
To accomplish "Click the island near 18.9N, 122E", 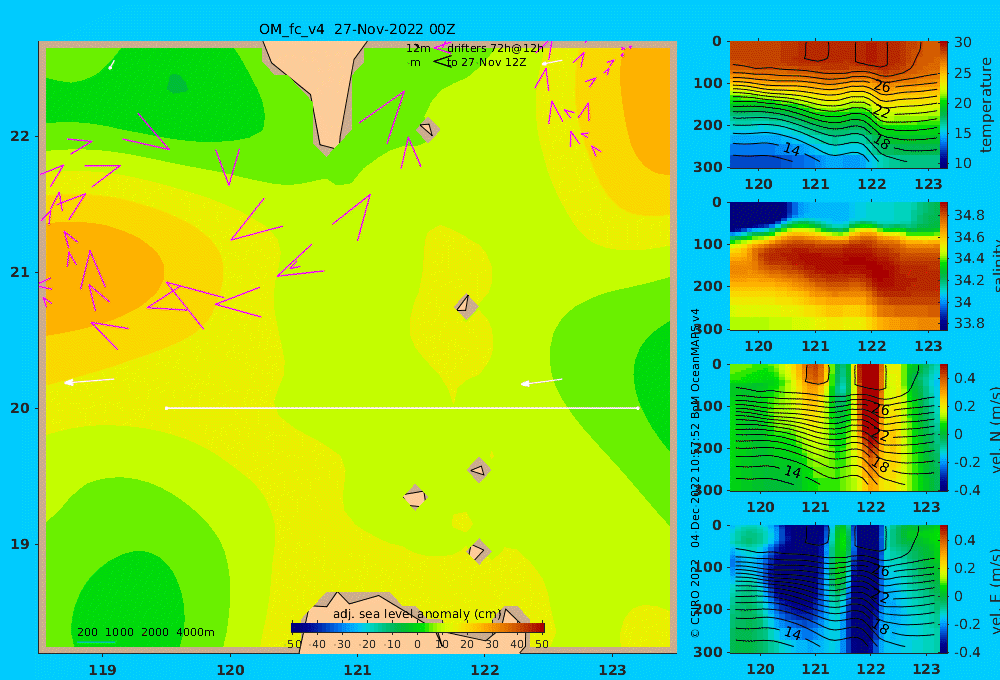I will (x=479, y=551).
